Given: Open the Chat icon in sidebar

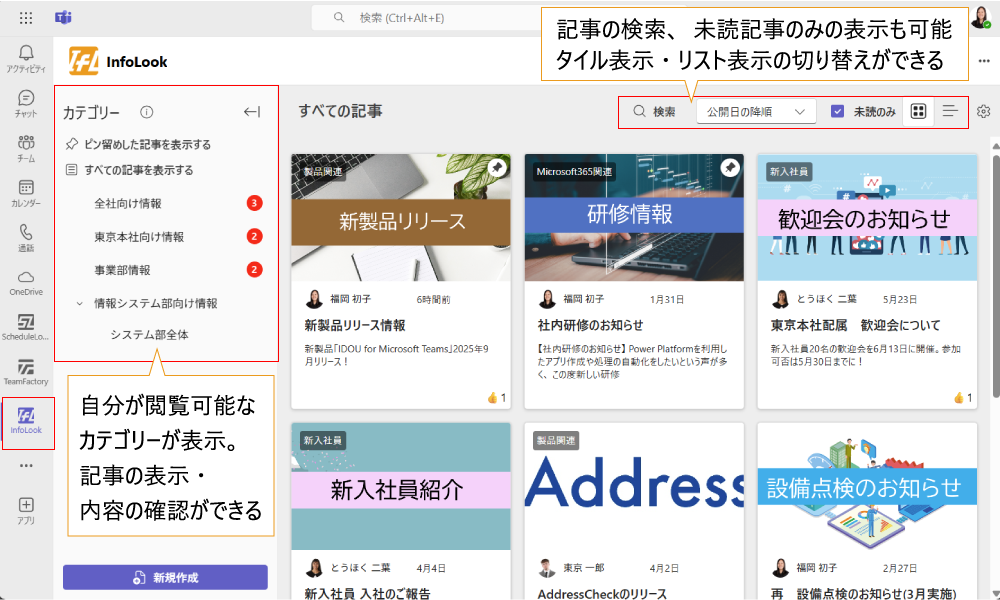Looking at the screenshot, I should pyautogui.click(x=26, y=103).
